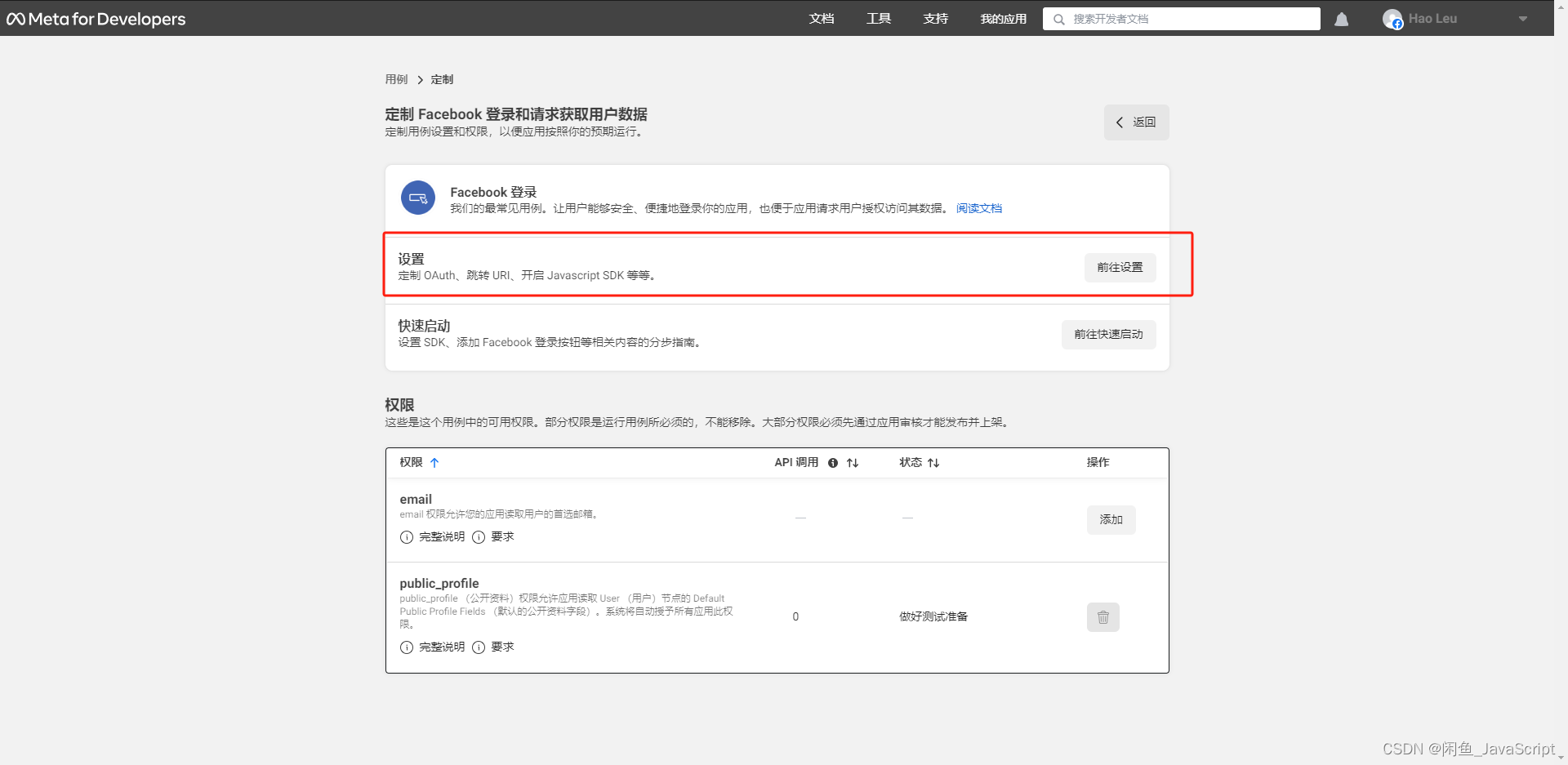Click the 用例 breadcrumb link
The image size is (1568, 765).
click(x=396, y=79)
